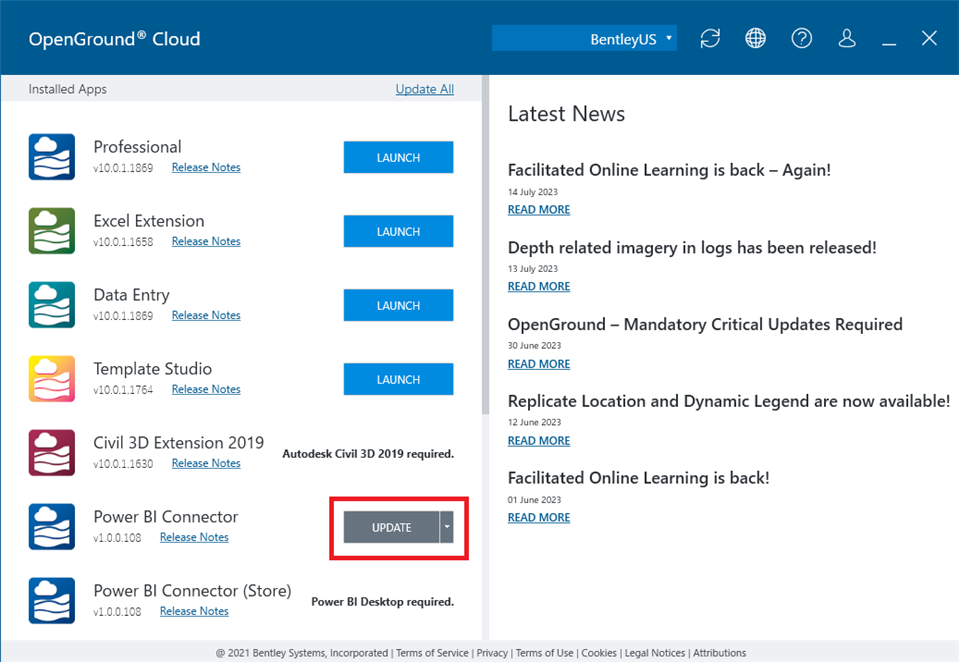Click the 'OpenGround Cloud' title text

click(114, 39)
